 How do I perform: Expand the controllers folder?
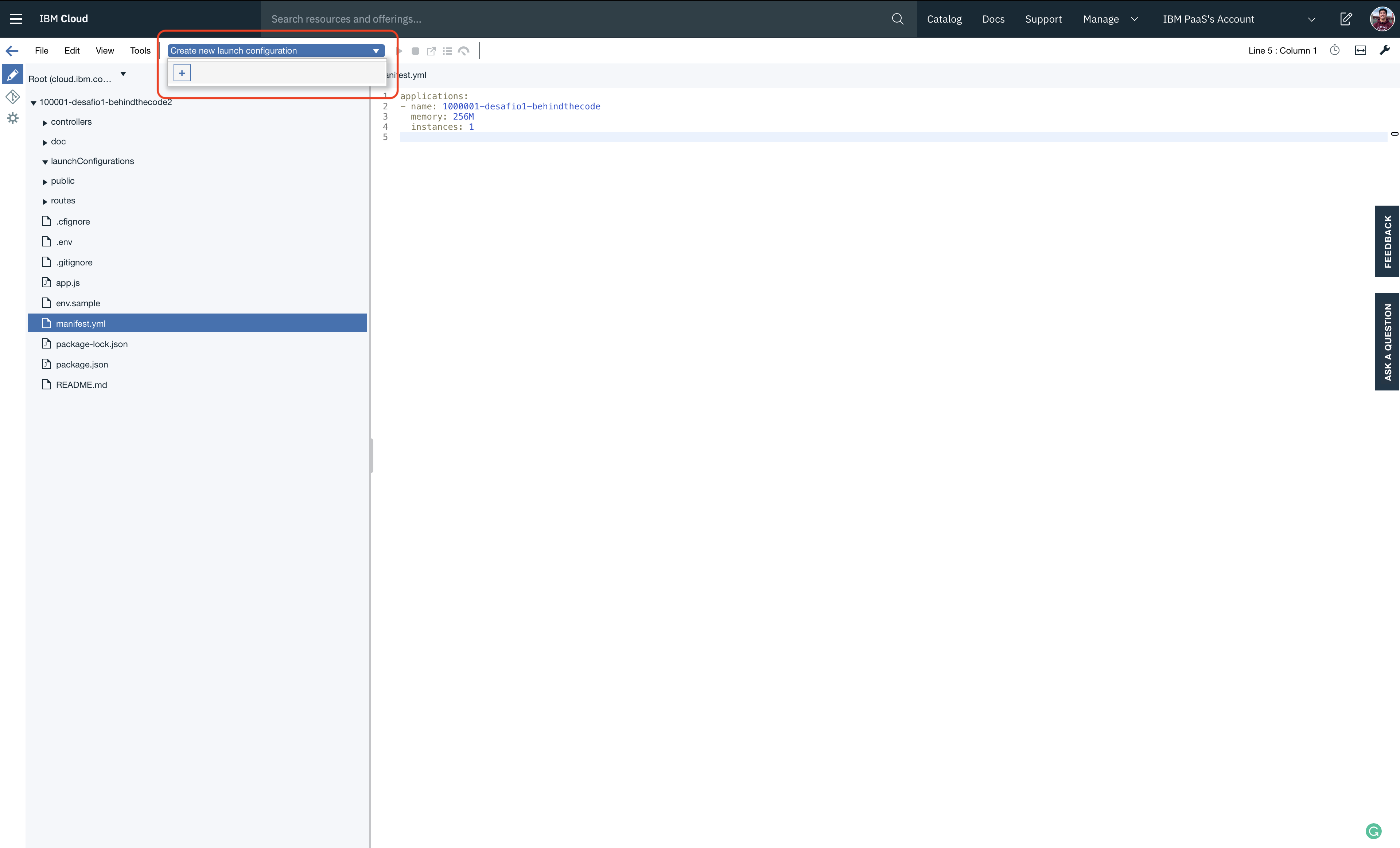45,122
